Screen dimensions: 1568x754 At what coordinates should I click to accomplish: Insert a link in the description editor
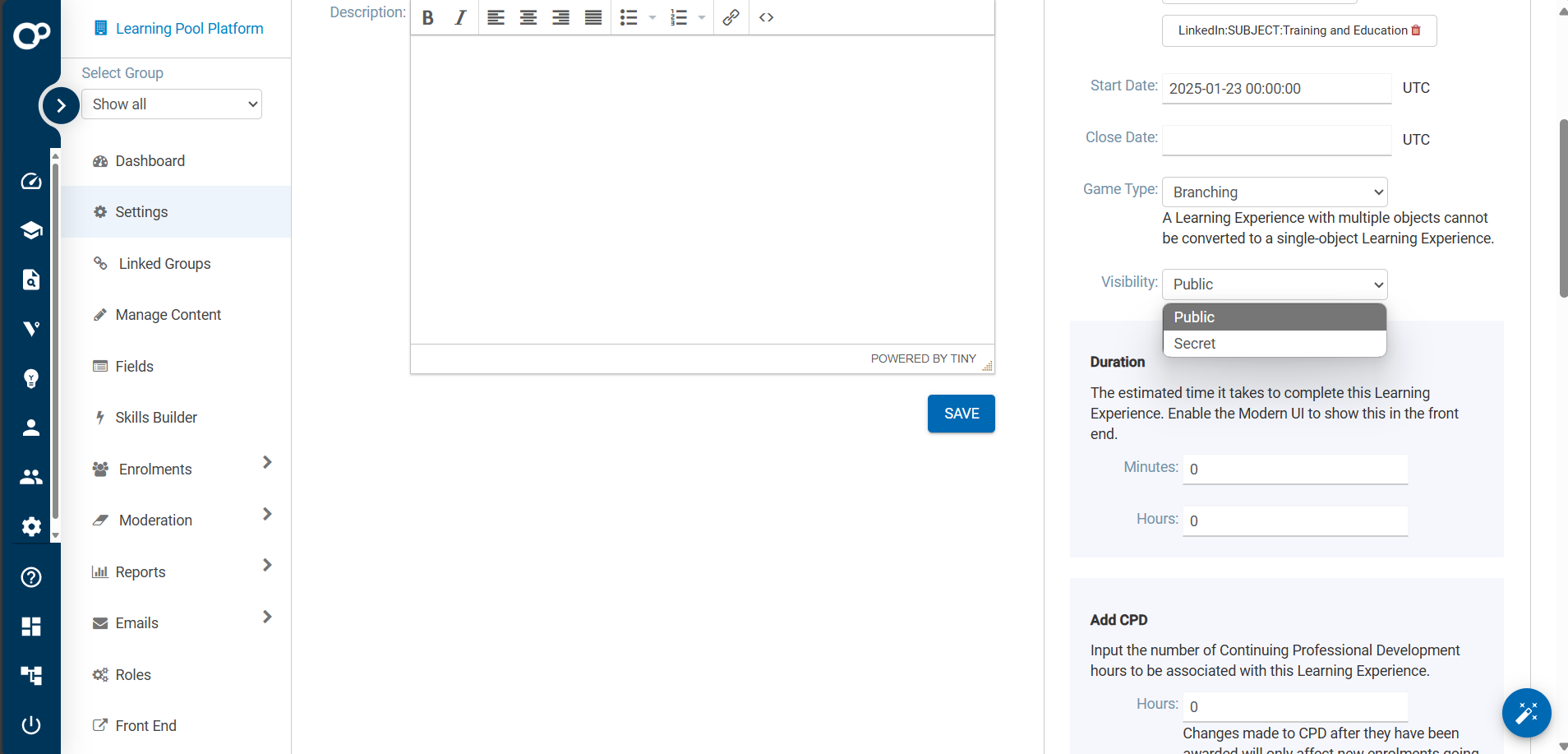(730, 17)
